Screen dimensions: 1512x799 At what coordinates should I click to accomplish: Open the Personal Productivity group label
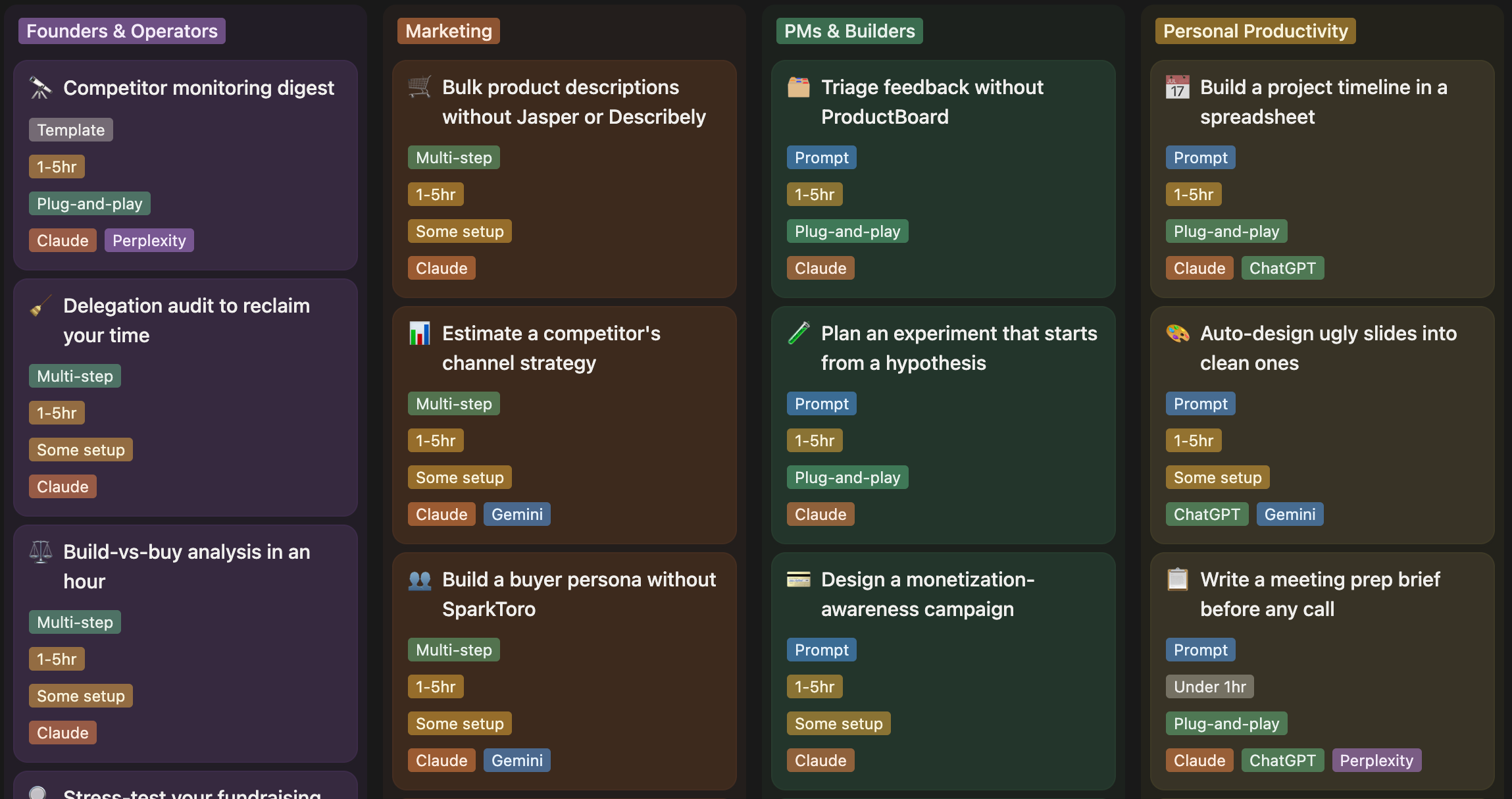[1255, 31]
